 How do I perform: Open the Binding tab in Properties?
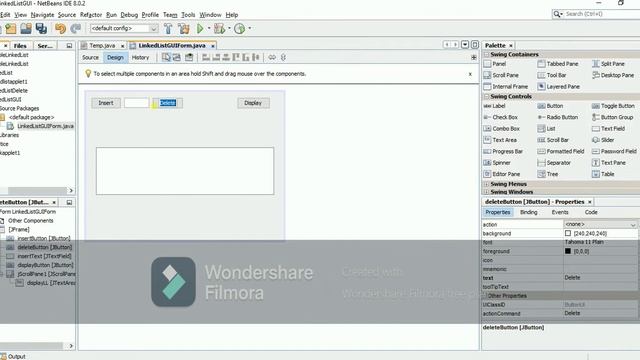[529, 212]
